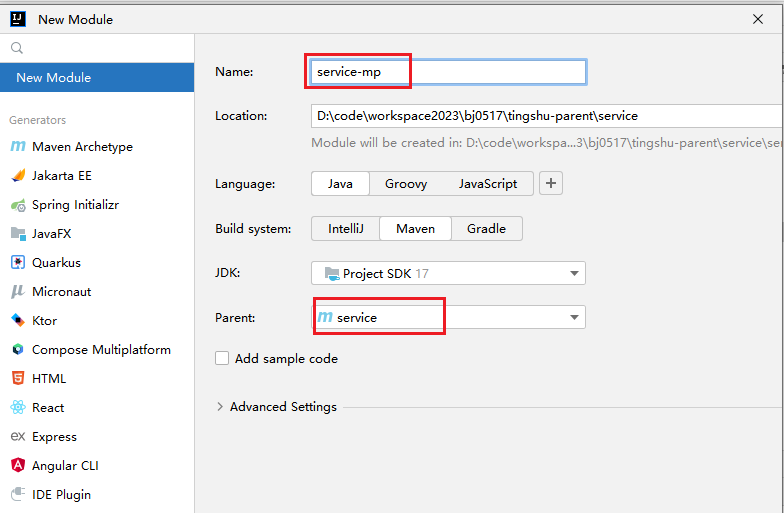
Task: Click the Micronaut mu icon
Action: click(x=18, y=292)
